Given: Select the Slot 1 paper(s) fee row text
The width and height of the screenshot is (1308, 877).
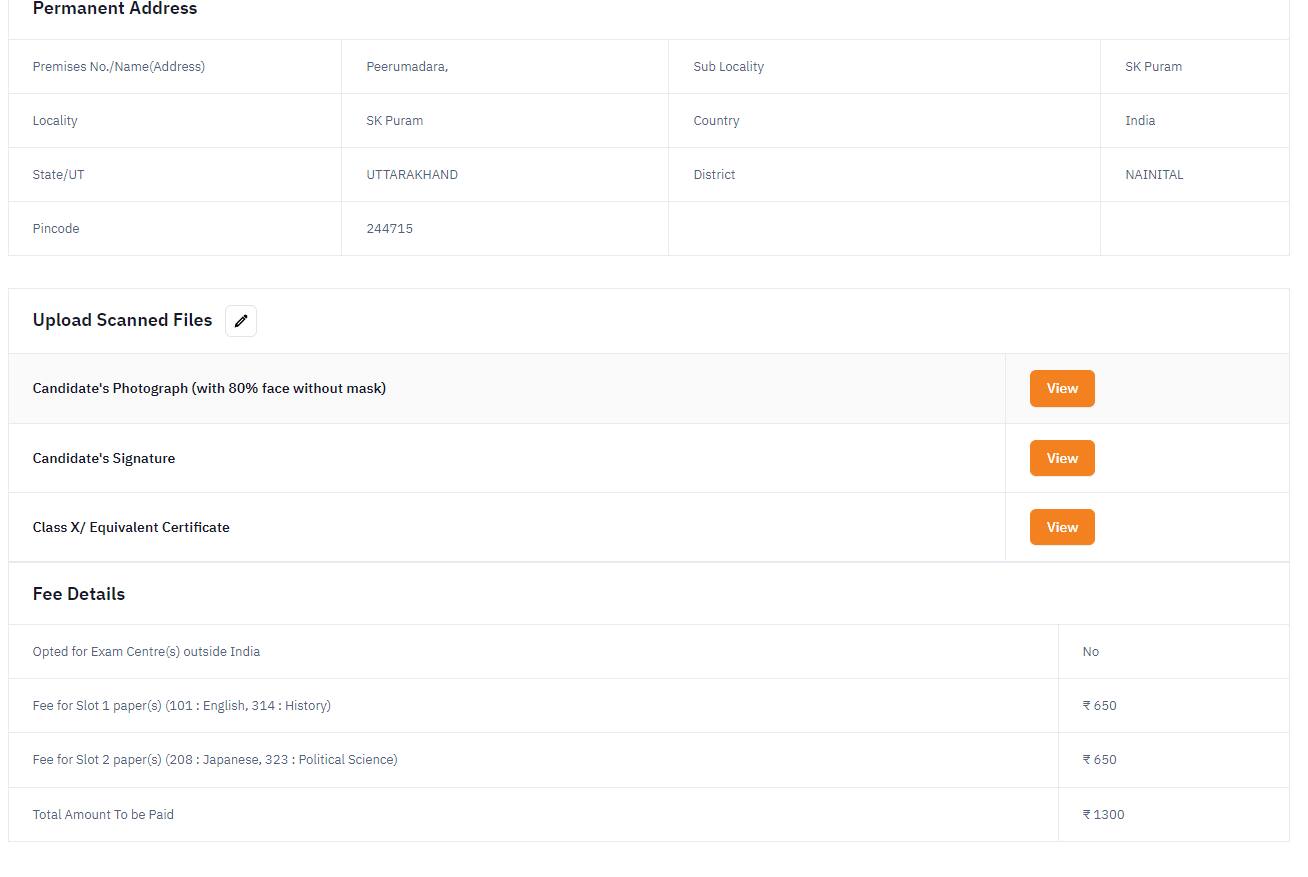Looking at the screenshot, I should [182, 706].
